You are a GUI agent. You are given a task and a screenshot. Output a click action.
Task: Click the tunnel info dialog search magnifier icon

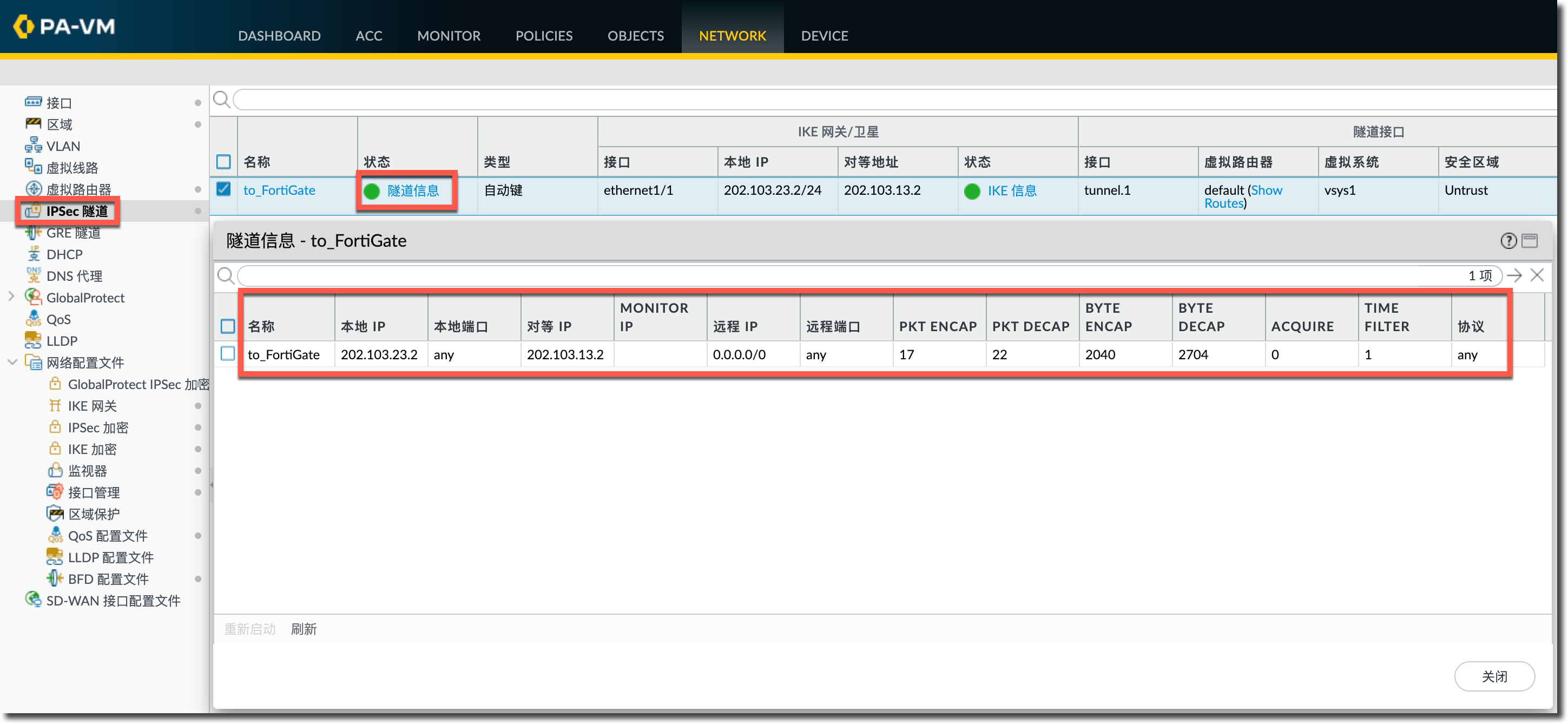(225, 276)
